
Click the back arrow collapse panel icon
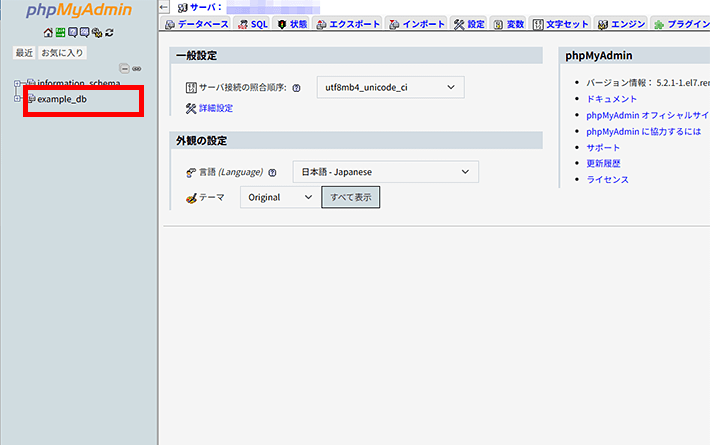point(164,7)
